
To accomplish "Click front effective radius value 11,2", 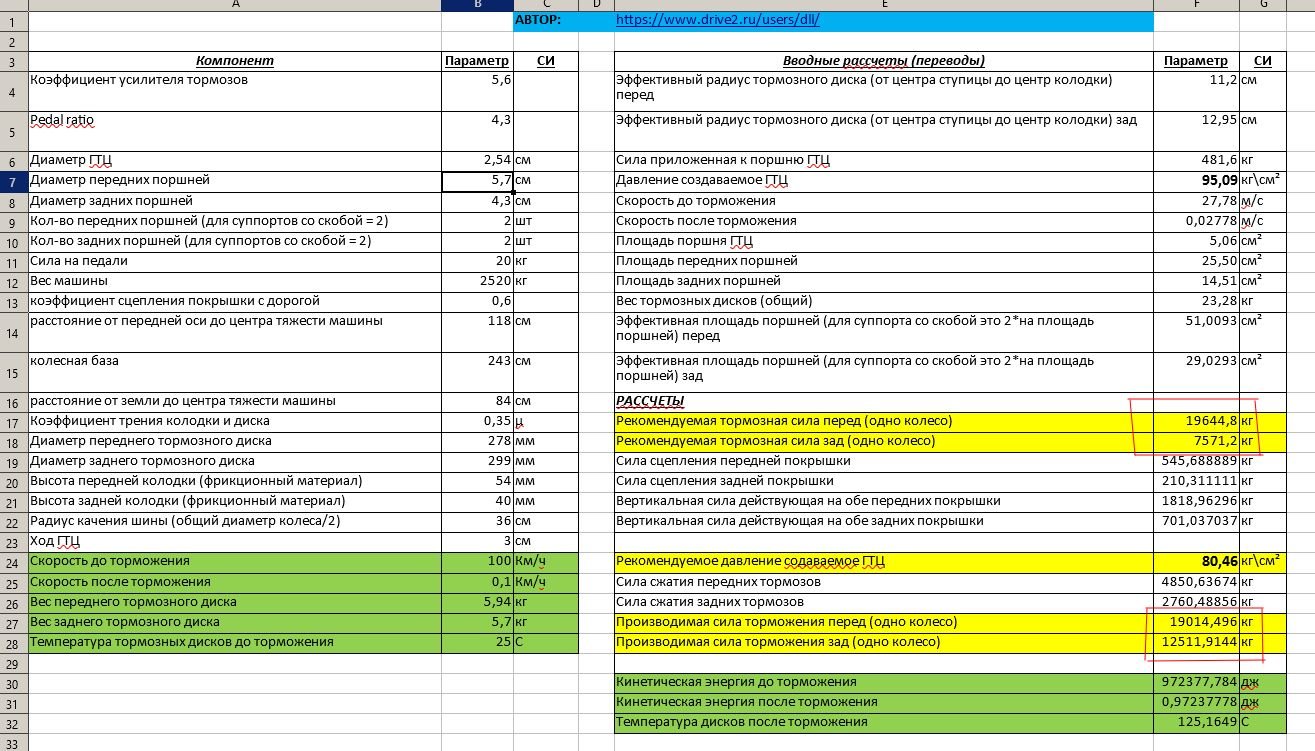I will tap(1196, 91).
